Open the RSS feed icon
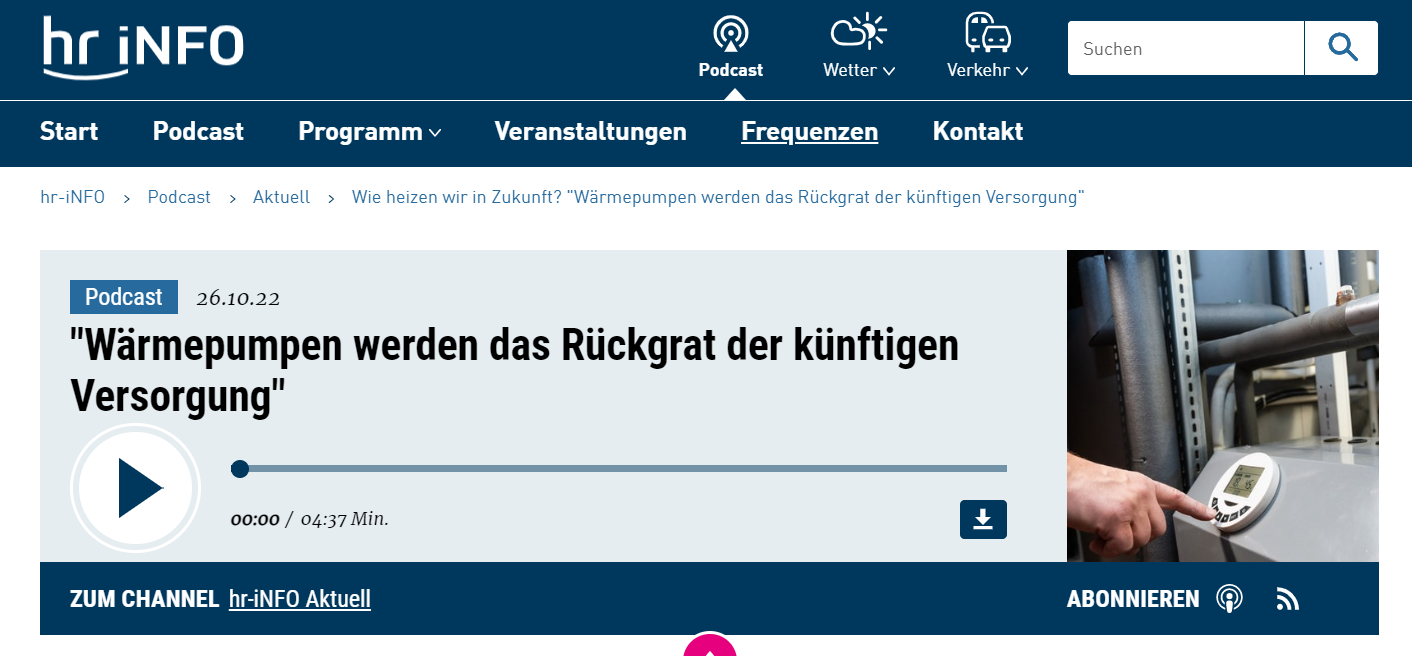Viewport: 1412px width, 656px height. point(1288,600)
